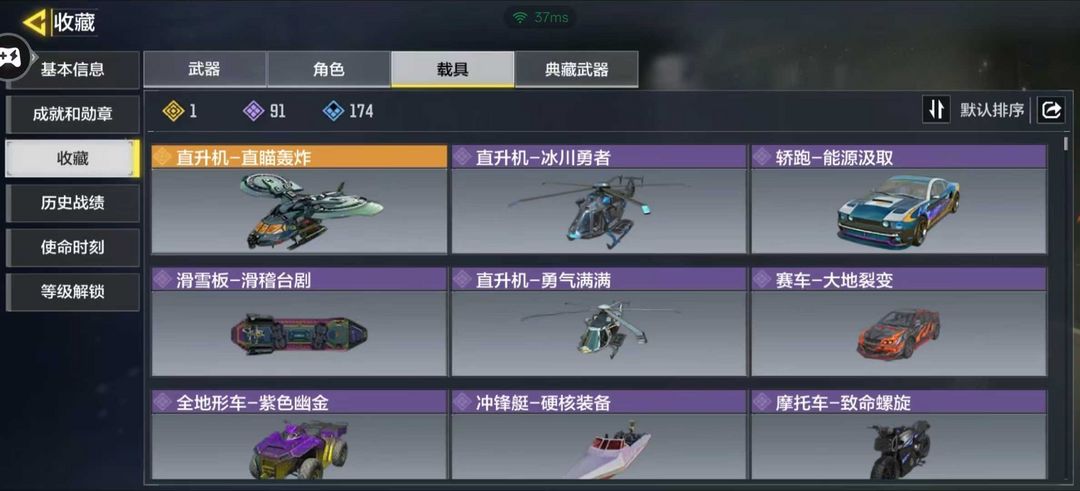Image resolution: width=1080 pixels, height=491 pixels.
Task: Click the yellow back arrow icon
Action: click(x=34, y=22)
